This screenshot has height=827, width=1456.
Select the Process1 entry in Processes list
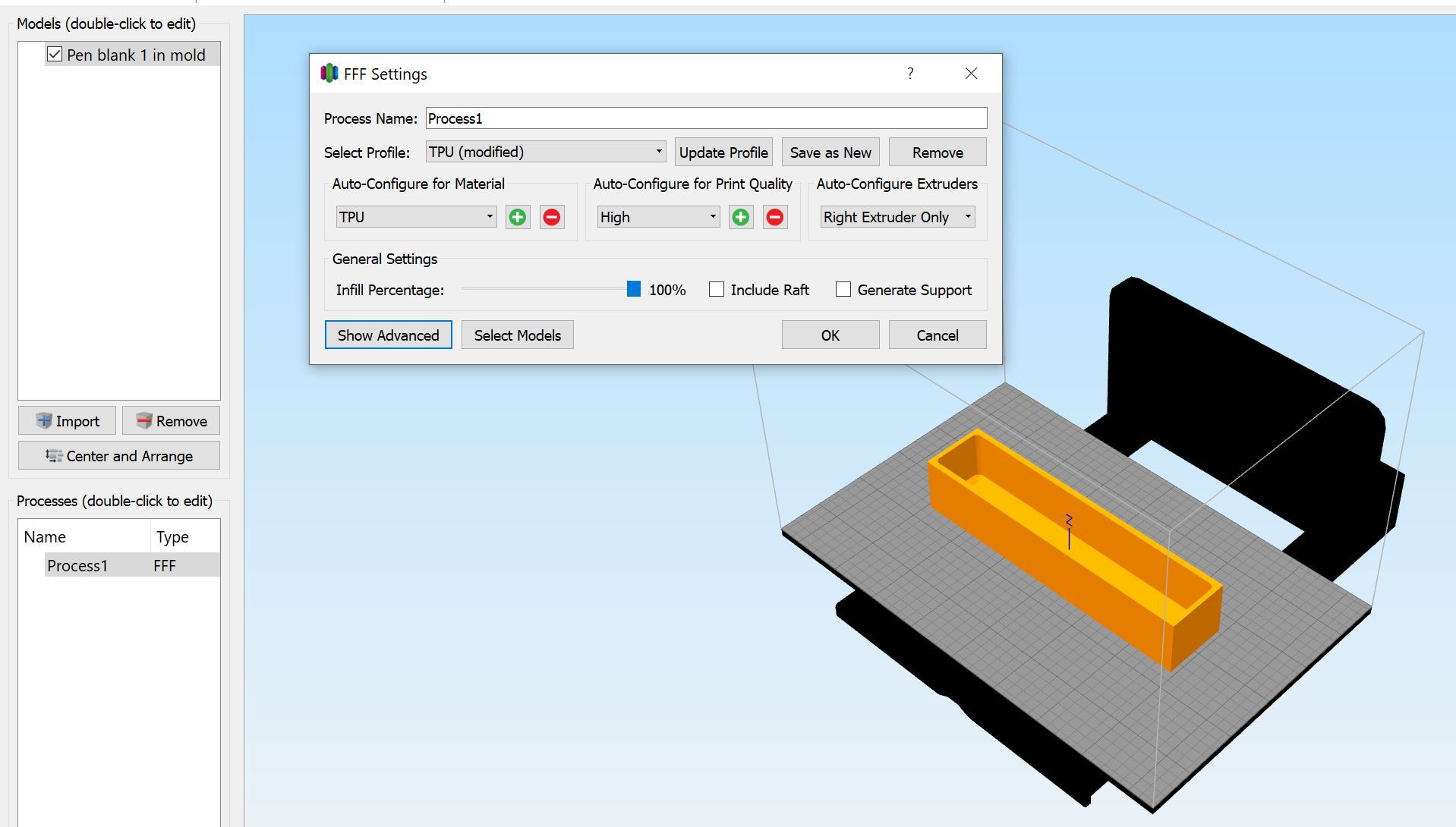tap(77, 565)
